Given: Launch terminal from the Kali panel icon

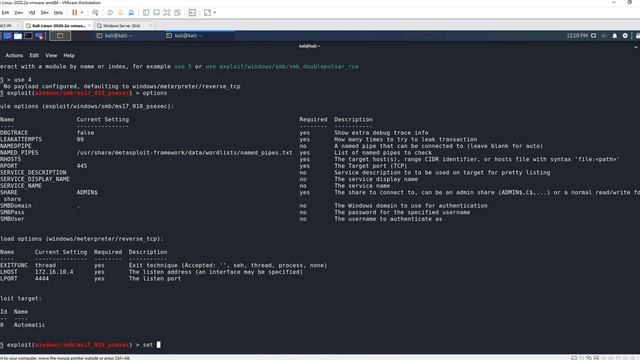Looking at the screenshot, I should pos(29,36).
